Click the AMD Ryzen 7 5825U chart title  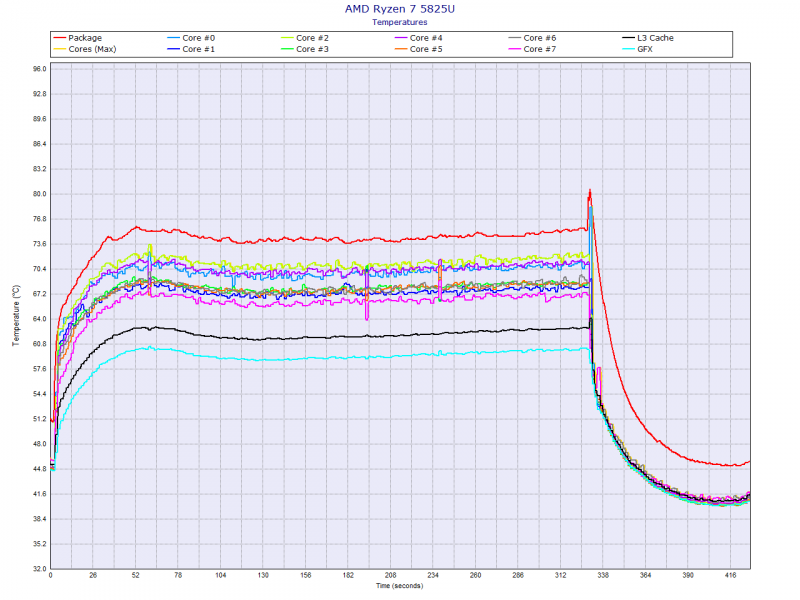tap(399, 8)
